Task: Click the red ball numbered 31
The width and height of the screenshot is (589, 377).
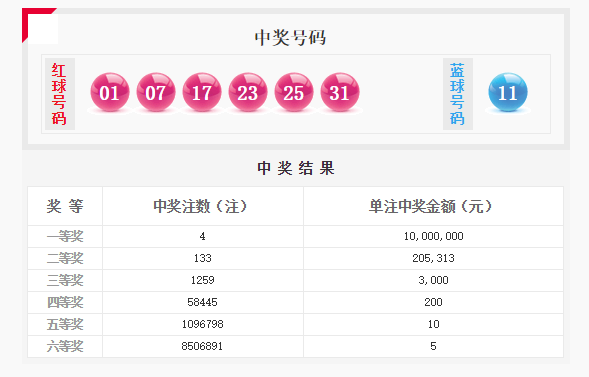Action: point(340,92)
